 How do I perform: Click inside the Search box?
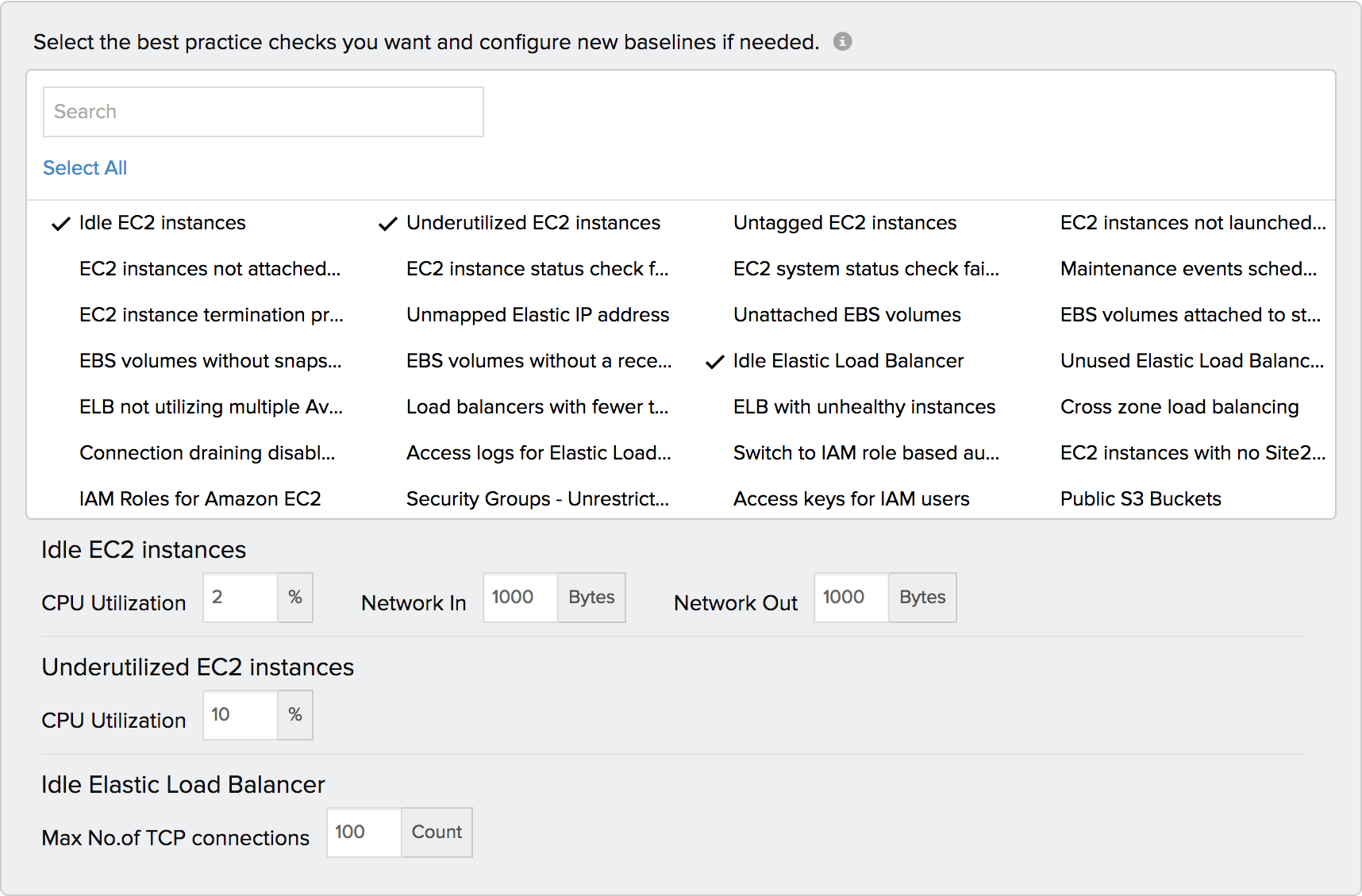263,112
